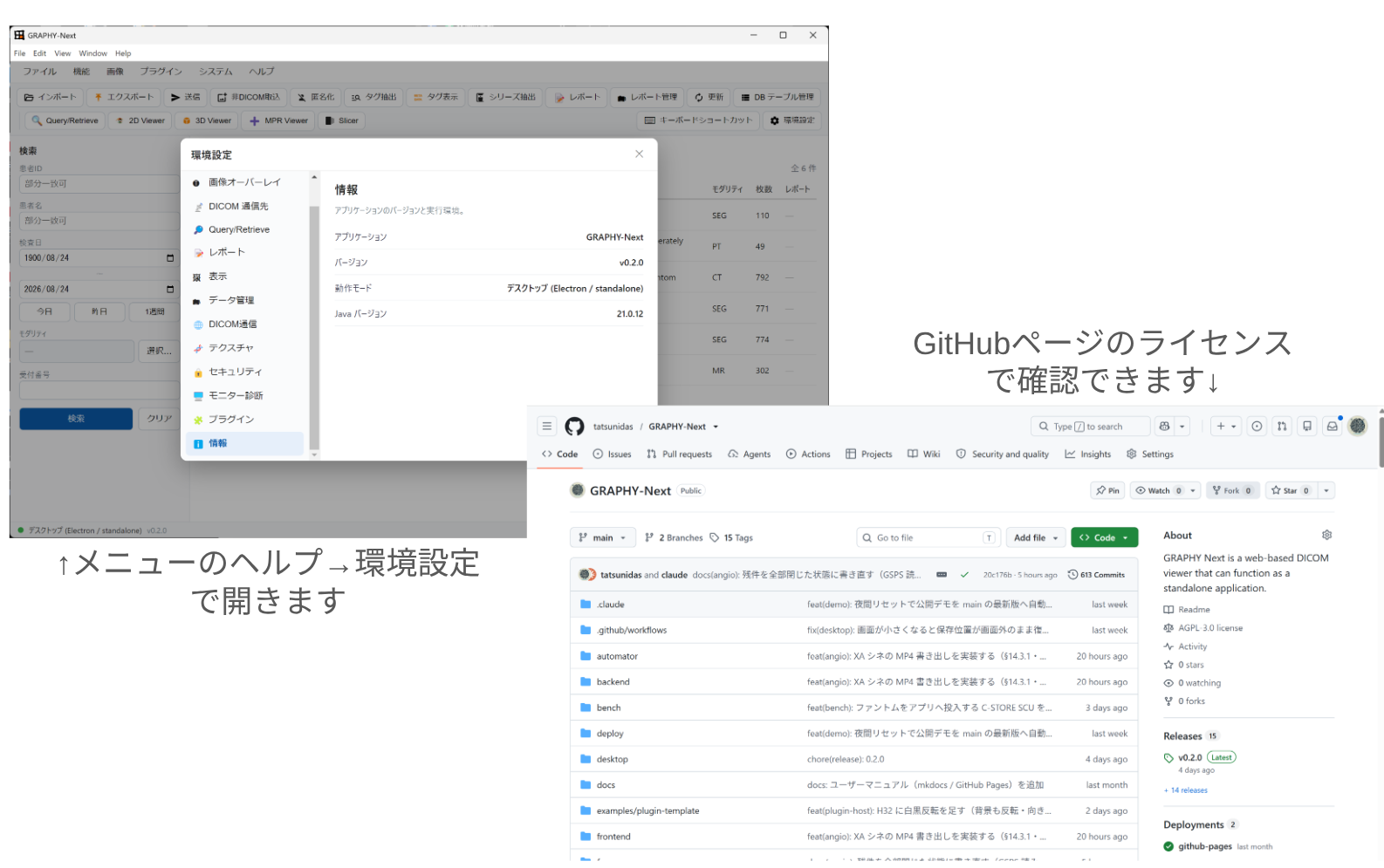Open the Slicer tool from the toolbar
This screenshot has width=1384, height=868.
341,120
